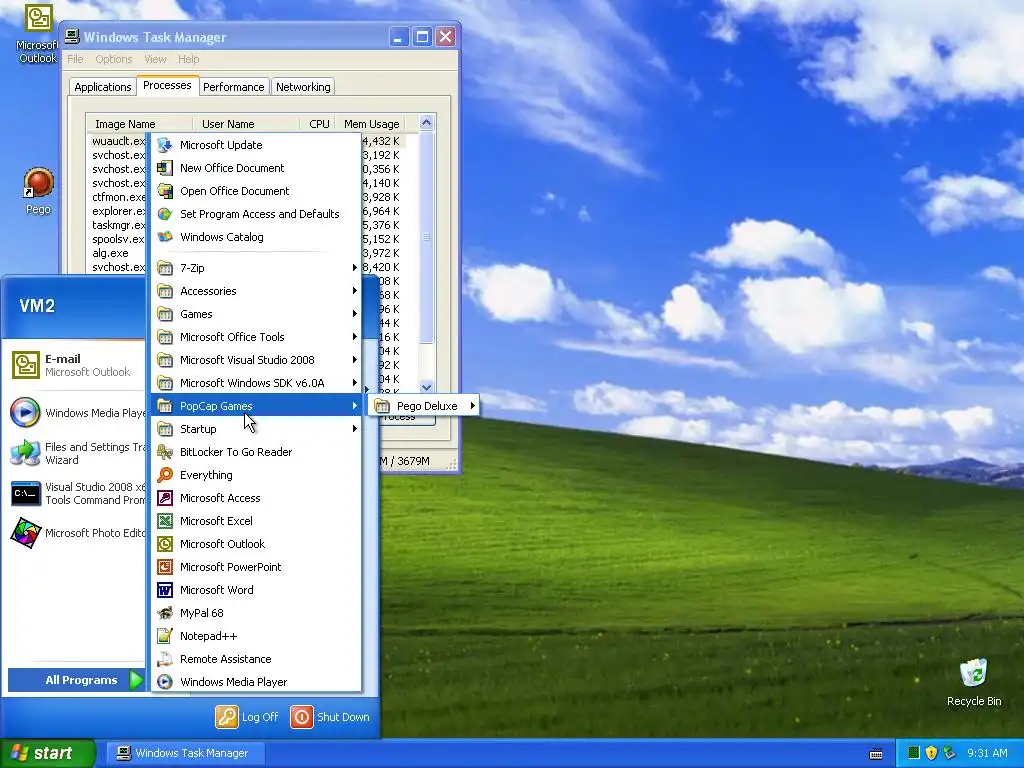Screen dimensions: 1024x768
Task: Select the spoolsv.exe process row
Action: [118, 239]
